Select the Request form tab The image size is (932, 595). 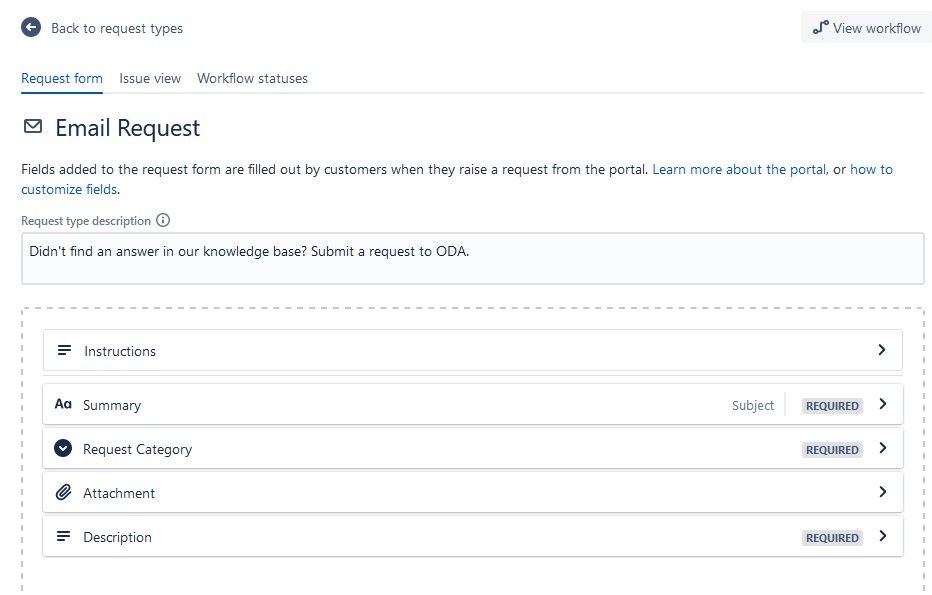pos(62,78)
